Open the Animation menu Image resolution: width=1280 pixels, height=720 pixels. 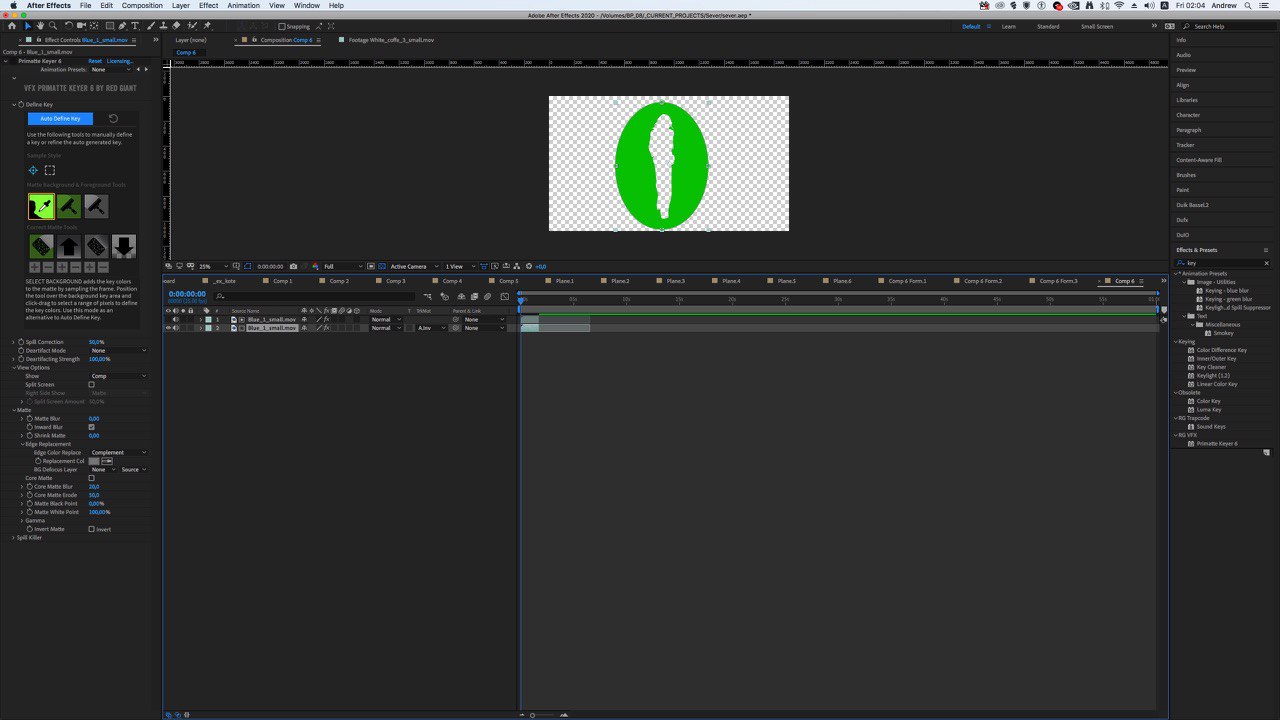point(243,5)
